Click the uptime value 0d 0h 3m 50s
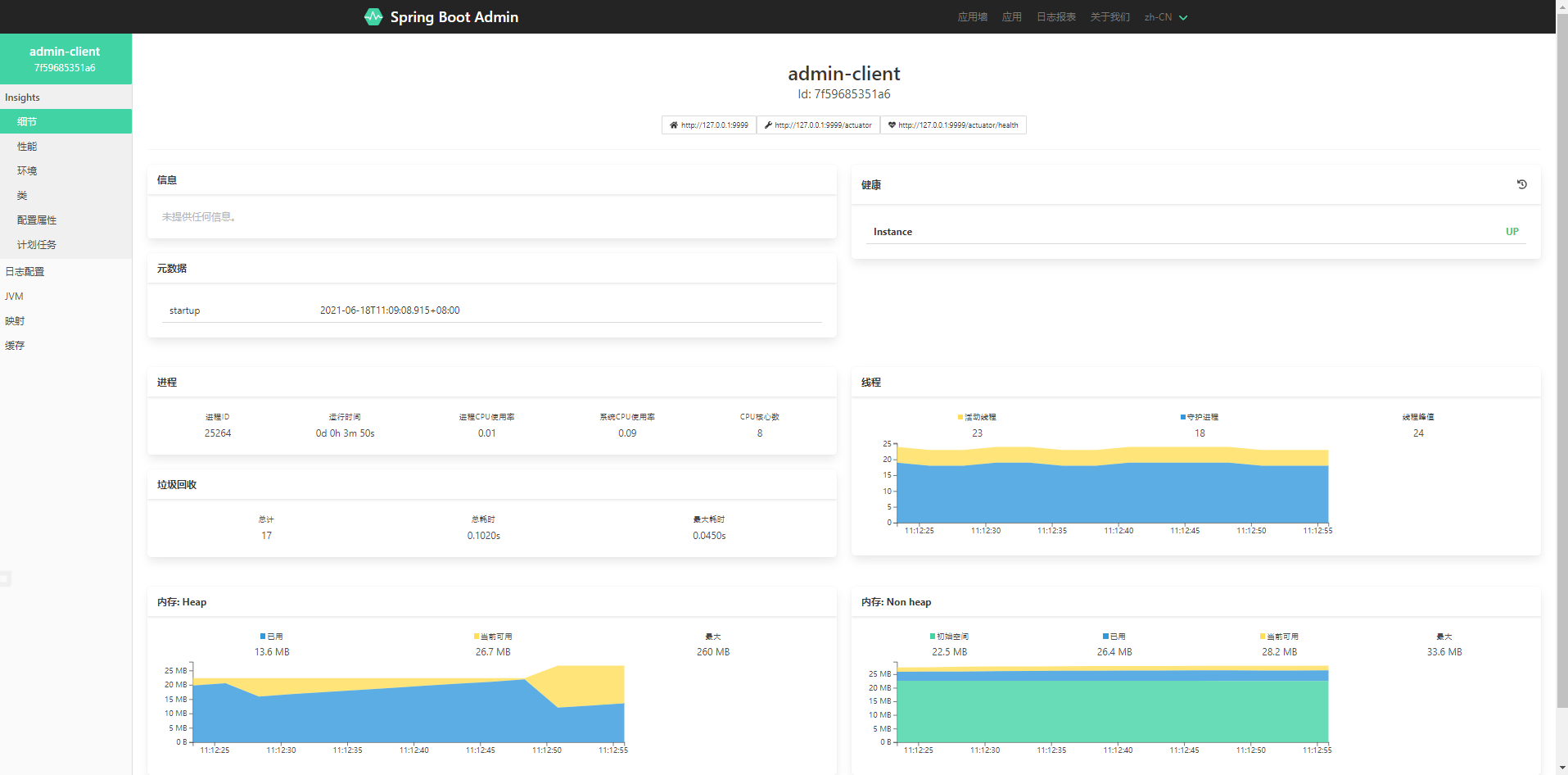Viewport: 1568px width, 775px height. (x=345, y=433)
